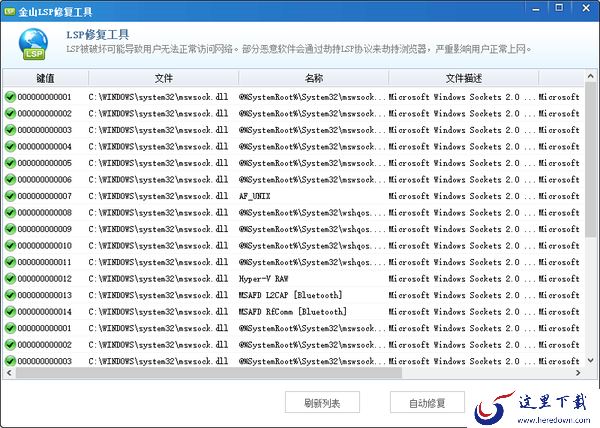The width and height of the screenshot is (600, 428).
Task: Minimize the 金山LSP修复工具 window
Action: point(536,9)
